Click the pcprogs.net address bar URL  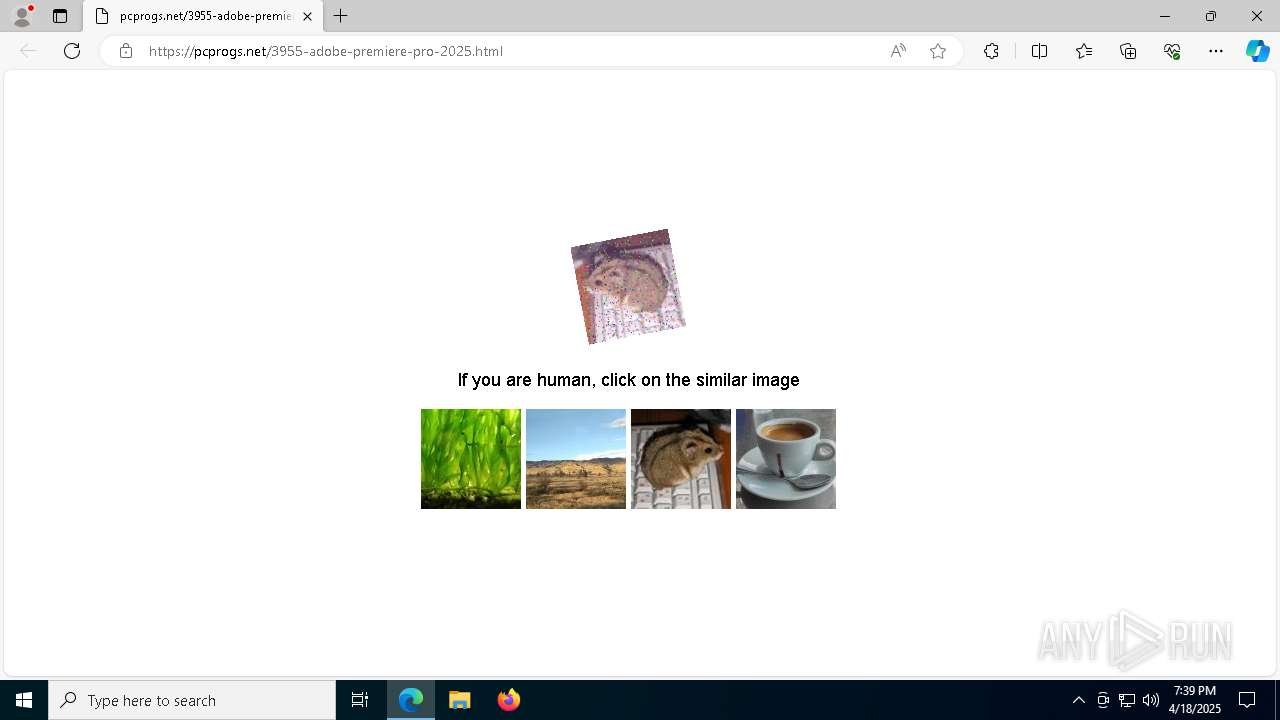pyautogui.click(x=326, y=51)
